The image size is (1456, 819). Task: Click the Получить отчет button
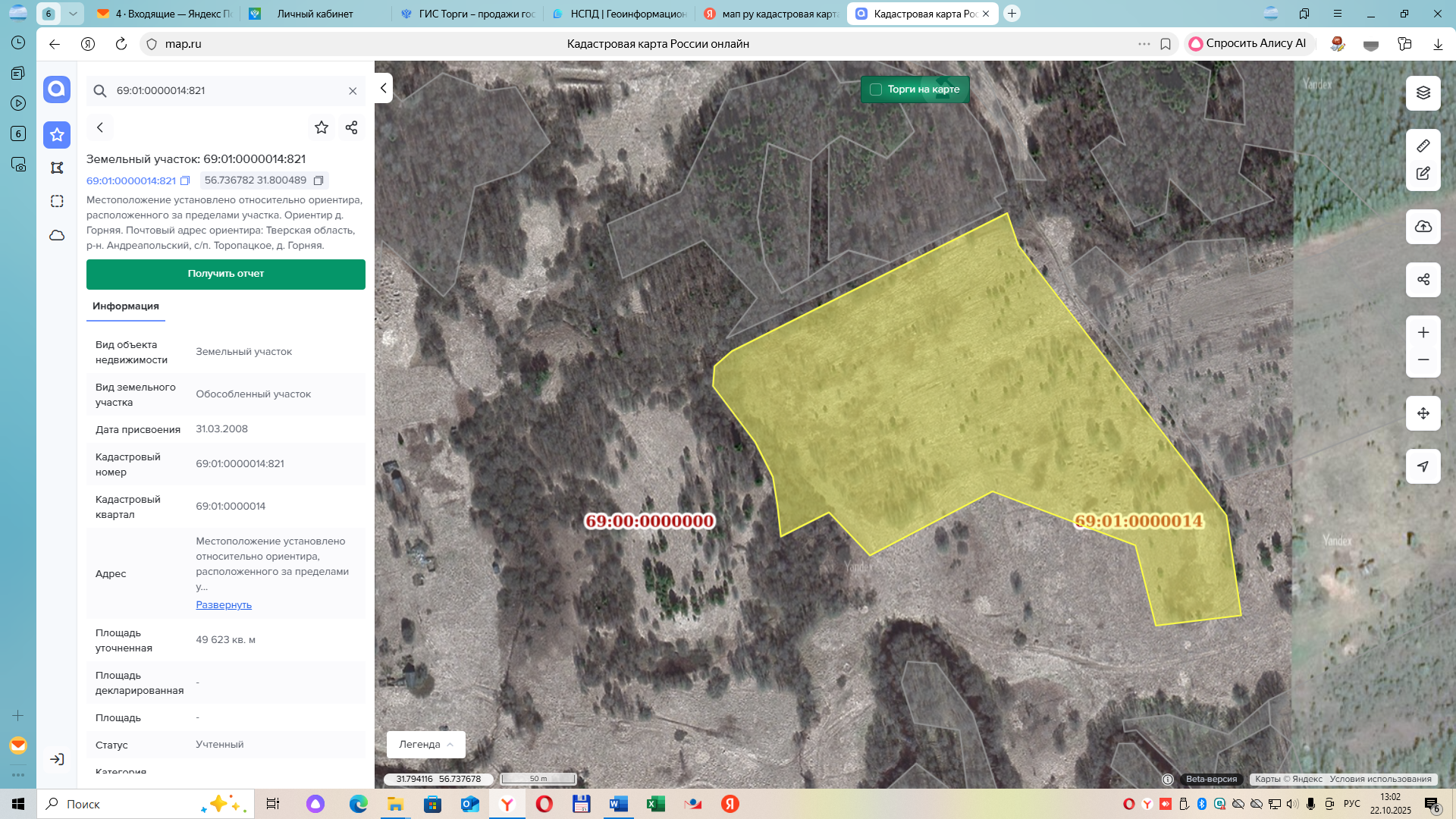click(x=226, y=274)
